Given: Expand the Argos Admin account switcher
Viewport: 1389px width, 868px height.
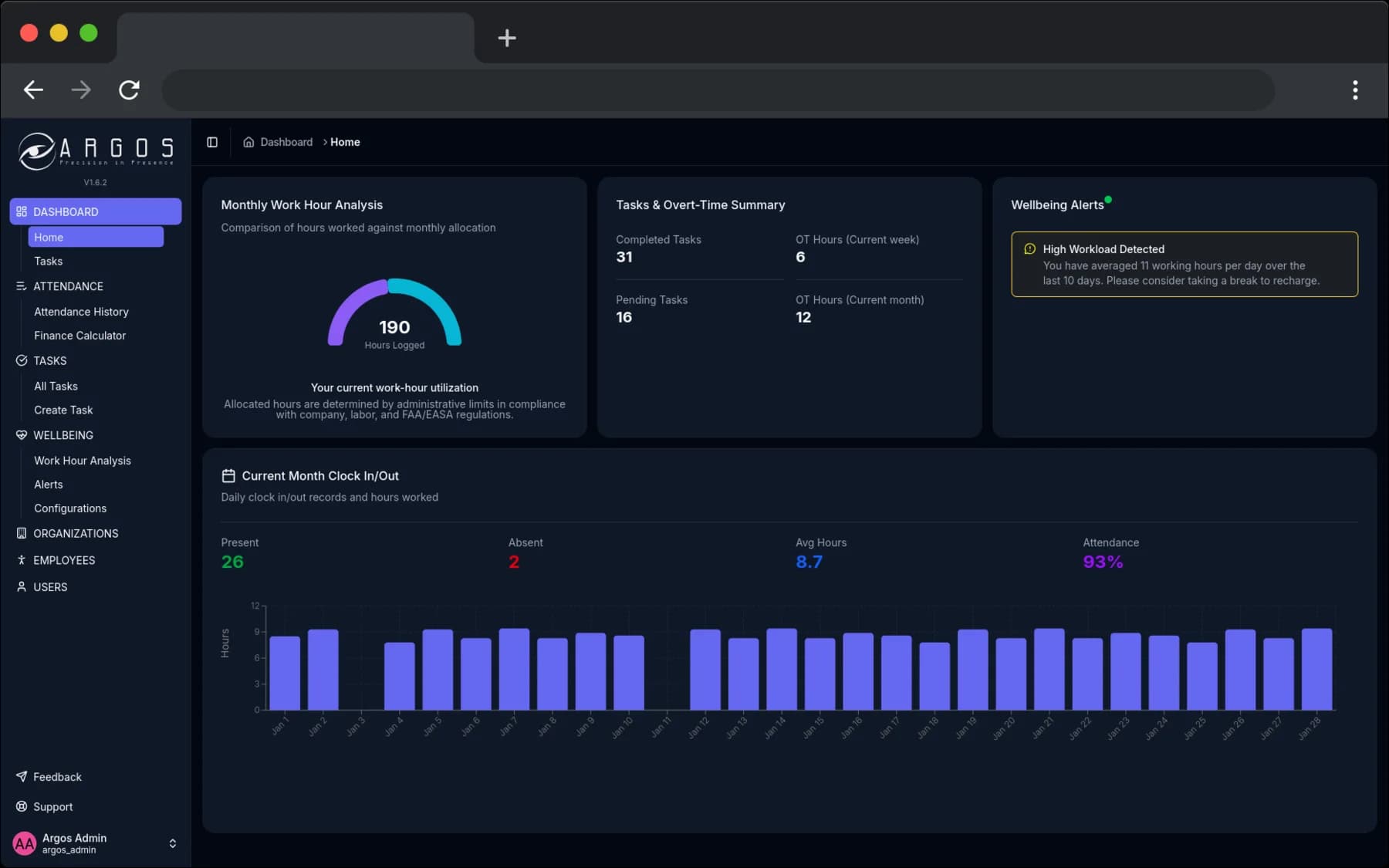Looking at the screenshot, I should 173,843.
